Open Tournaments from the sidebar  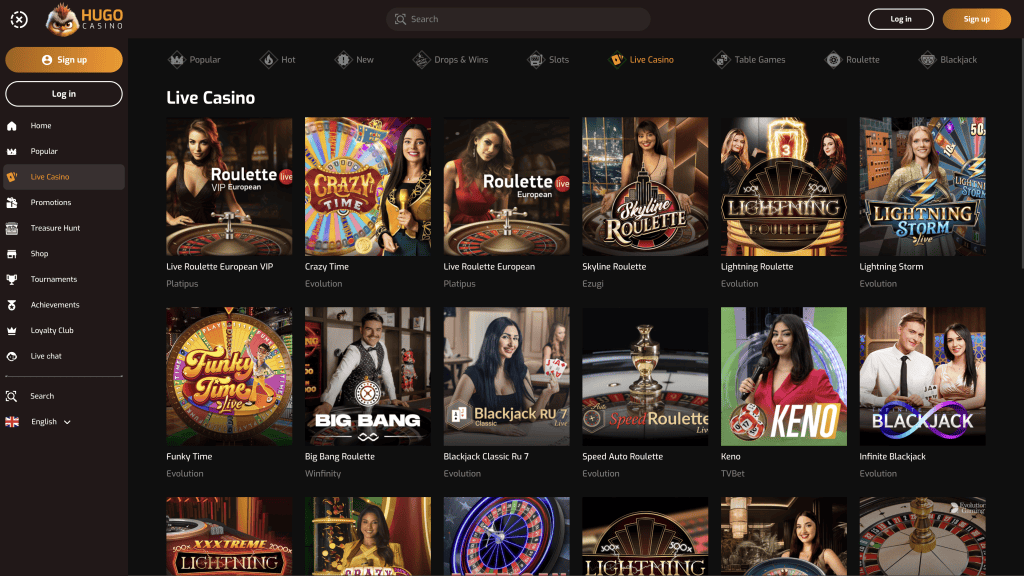coord(64,279)
